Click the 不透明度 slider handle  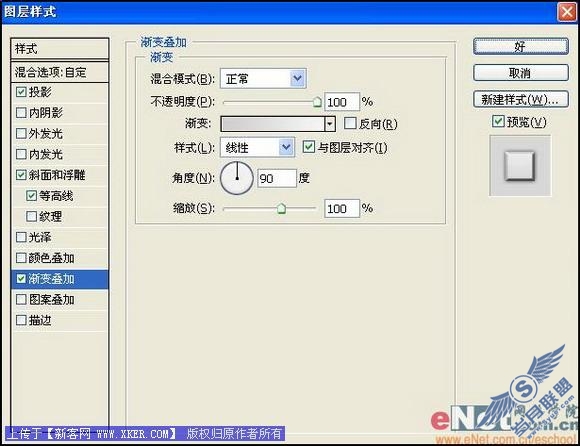click(317, 102)
